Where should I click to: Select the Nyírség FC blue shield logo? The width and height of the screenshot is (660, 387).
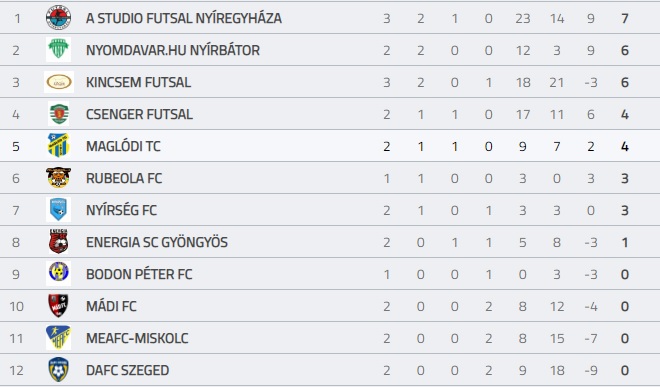coord(59,210)
